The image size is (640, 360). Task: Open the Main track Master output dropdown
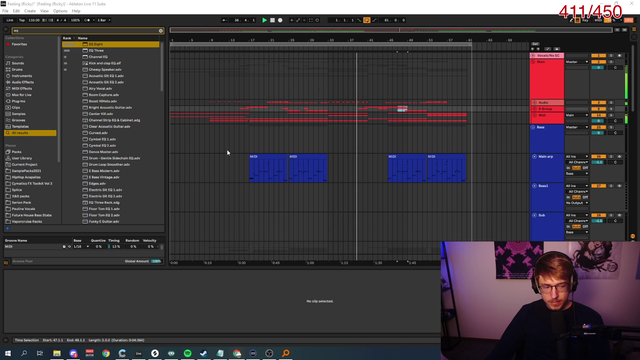click(576, 62)
